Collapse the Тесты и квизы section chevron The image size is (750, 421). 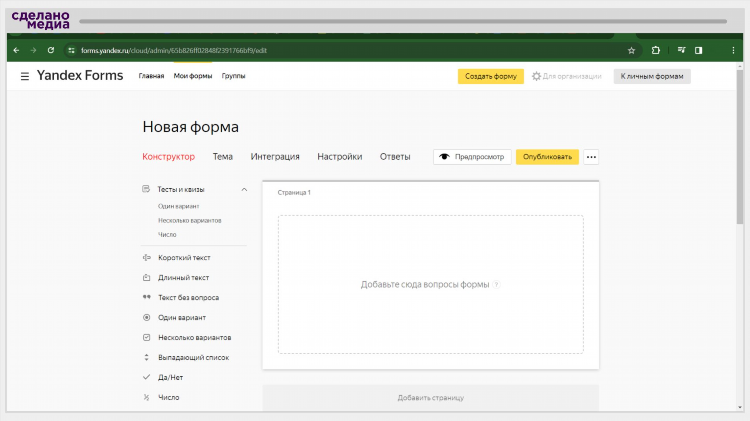244,189
